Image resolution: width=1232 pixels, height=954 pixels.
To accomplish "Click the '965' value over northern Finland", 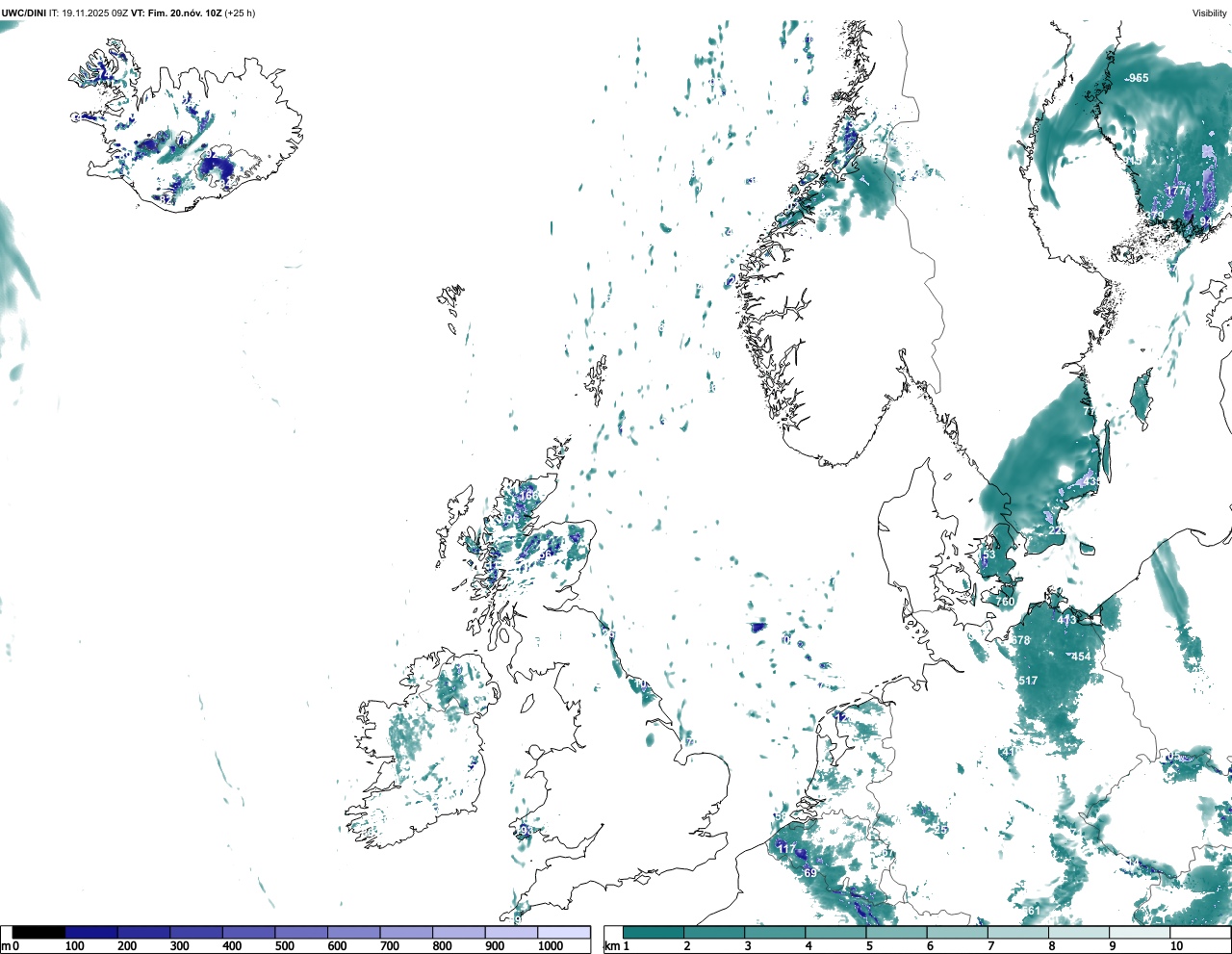I will [x=1139, y=79].
